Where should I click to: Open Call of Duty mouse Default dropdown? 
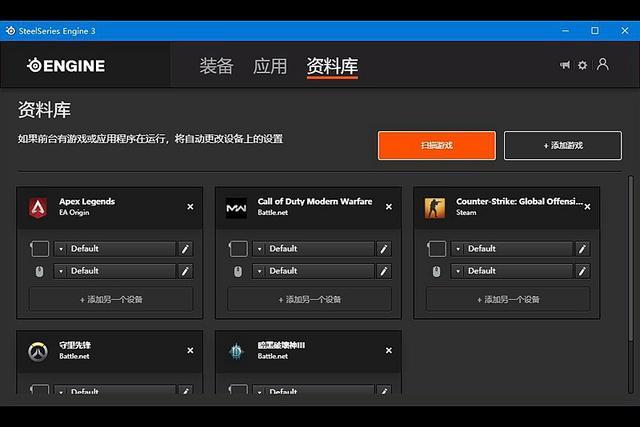[x=313, y=271]
